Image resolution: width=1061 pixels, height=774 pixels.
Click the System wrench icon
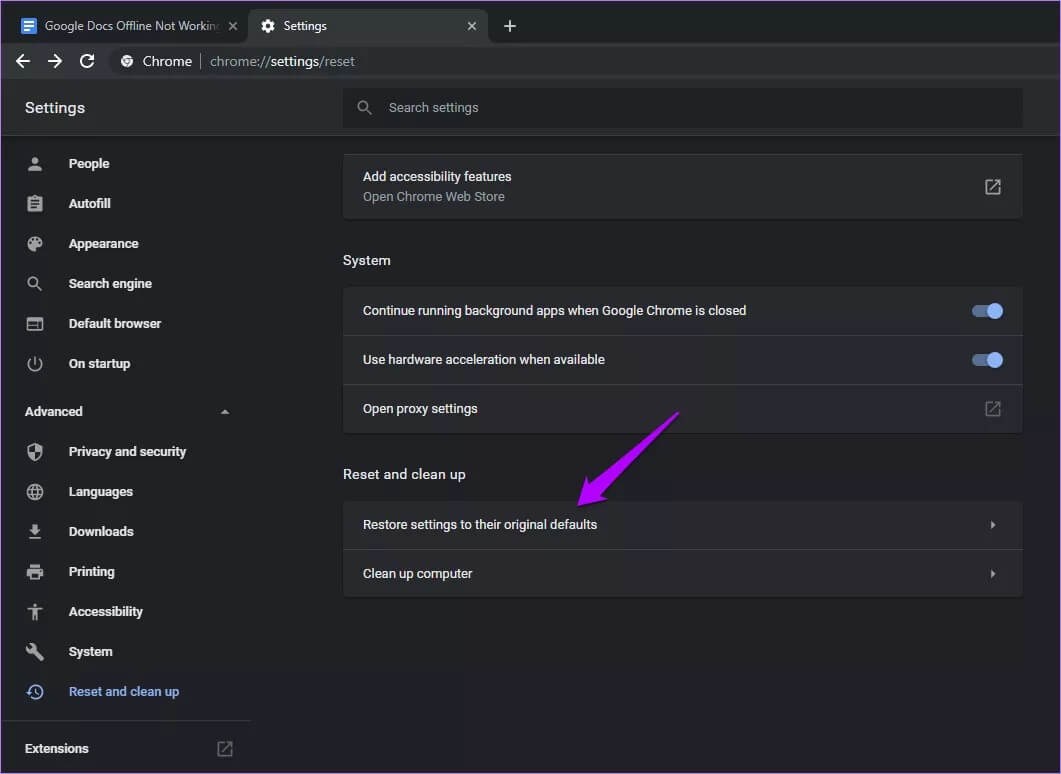click(35, 652)
